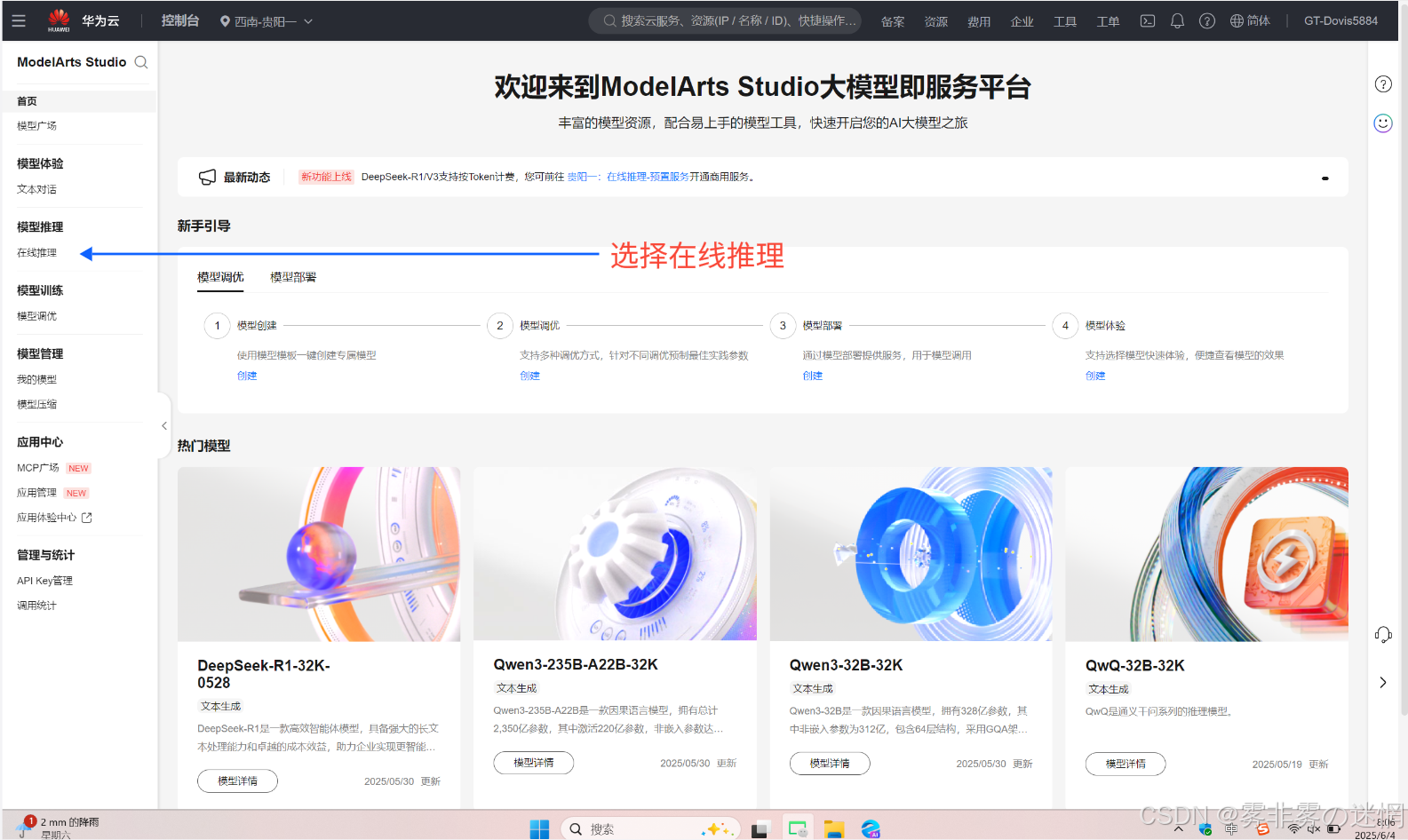
Task: Open the help question icon in top bar
Action: point(1206,20)
